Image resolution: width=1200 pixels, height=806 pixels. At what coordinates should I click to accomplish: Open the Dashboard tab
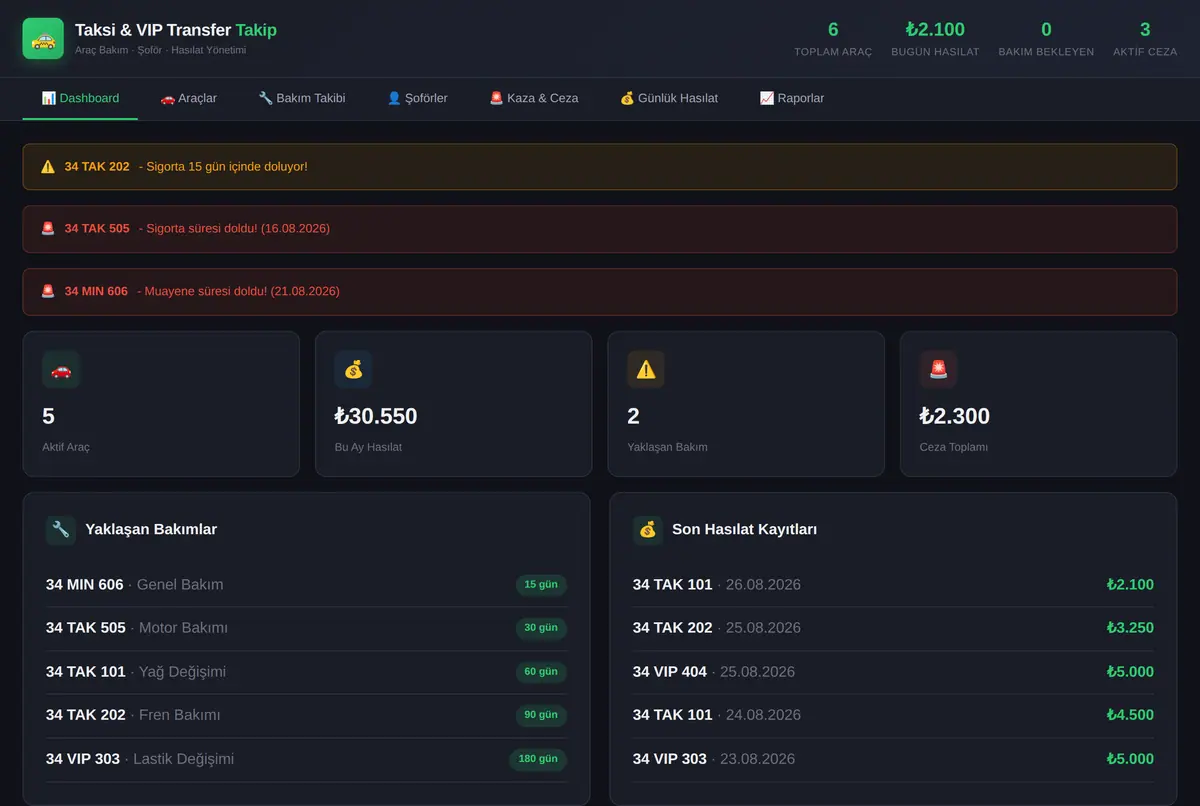[80, 98]
